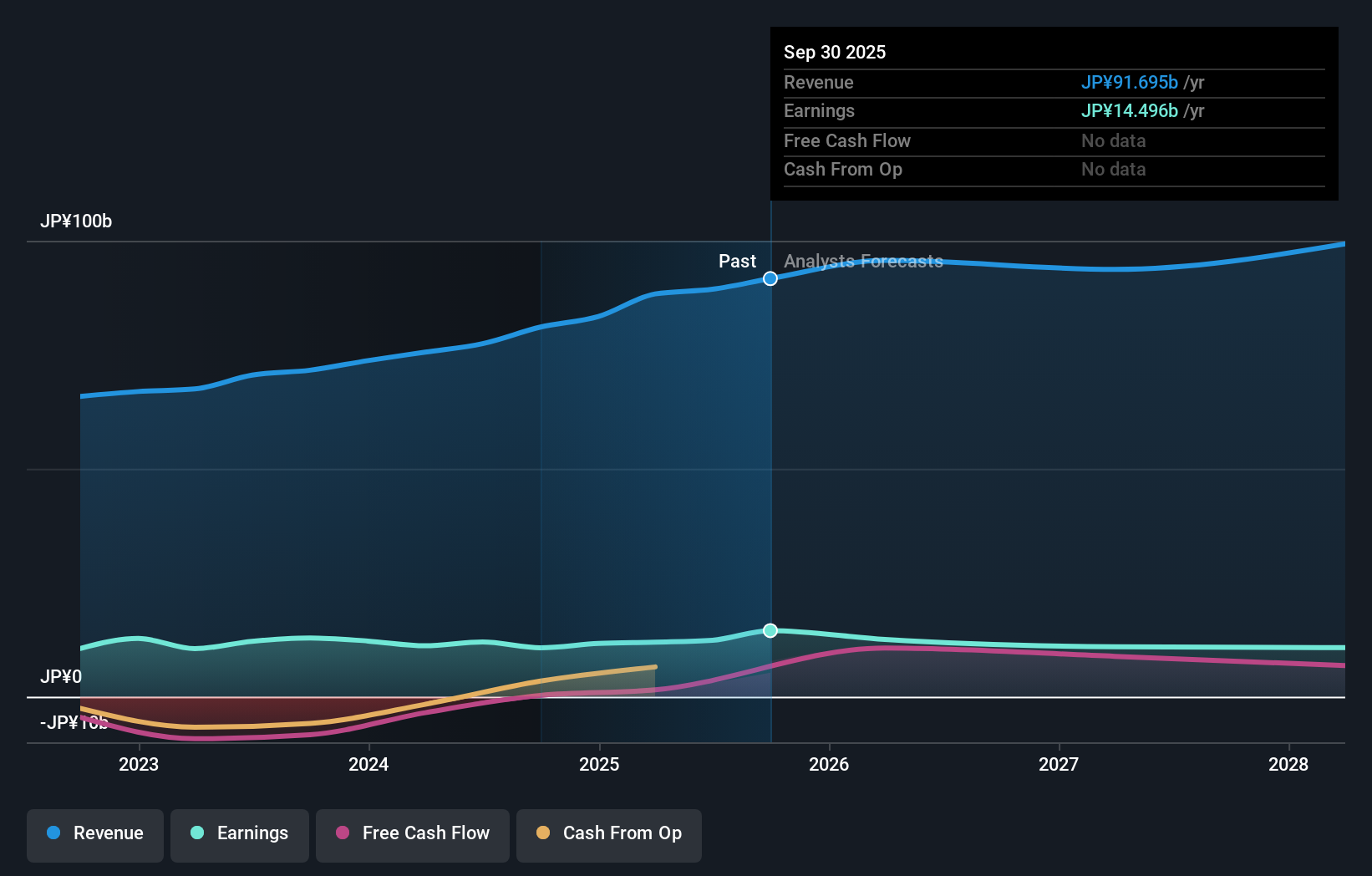This screenshot has height=876, width=1372.
Task: Click the JP¥14.496b earnings value
Action: [1130, 110]
